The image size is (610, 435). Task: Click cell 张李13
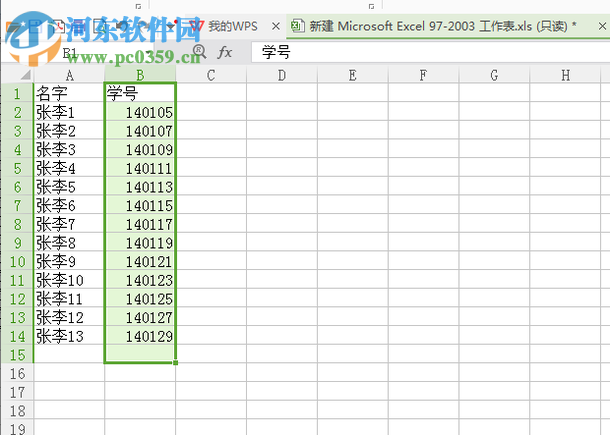click(x=69, y=336)
